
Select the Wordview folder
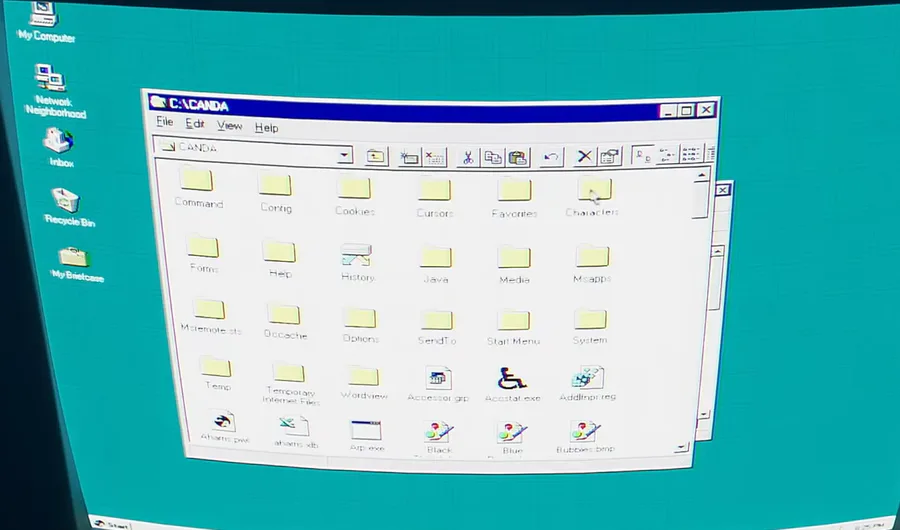(x=364, y=382)
